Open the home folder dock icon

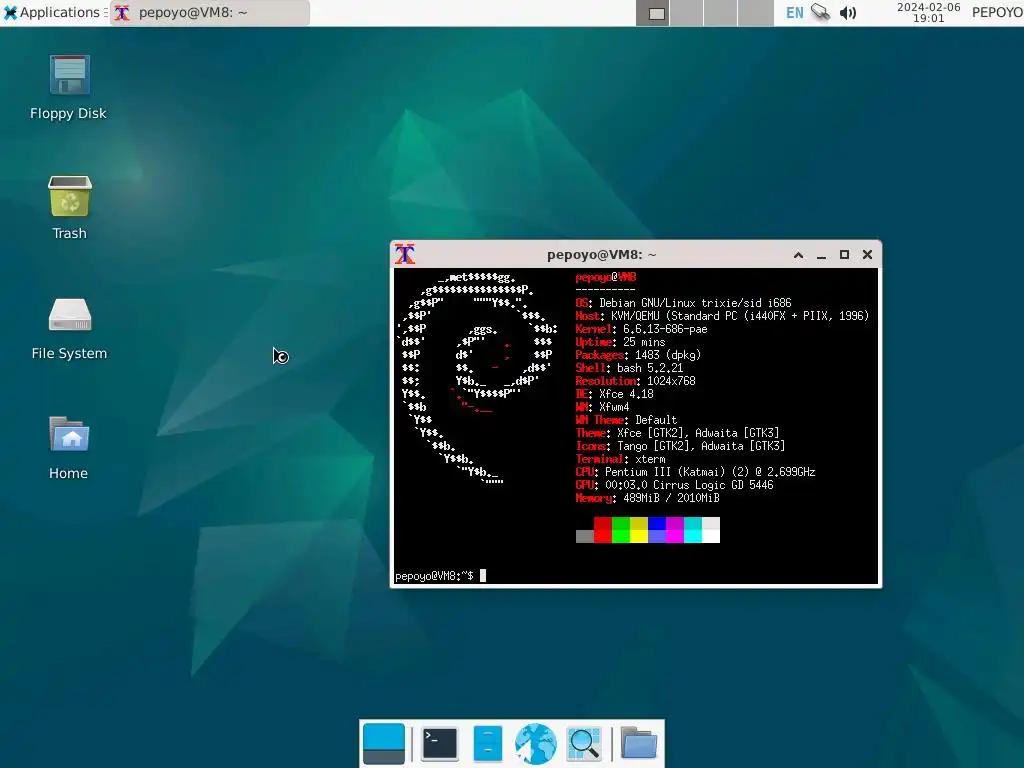point(638,743)
